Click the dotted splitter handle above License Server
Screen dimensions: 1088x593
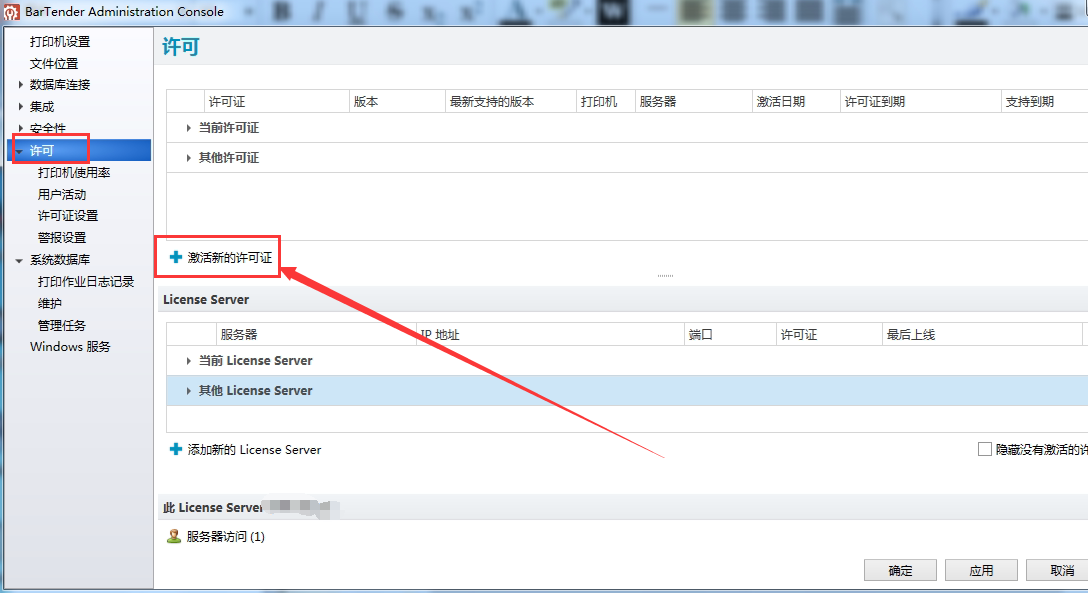click(665, 276)
